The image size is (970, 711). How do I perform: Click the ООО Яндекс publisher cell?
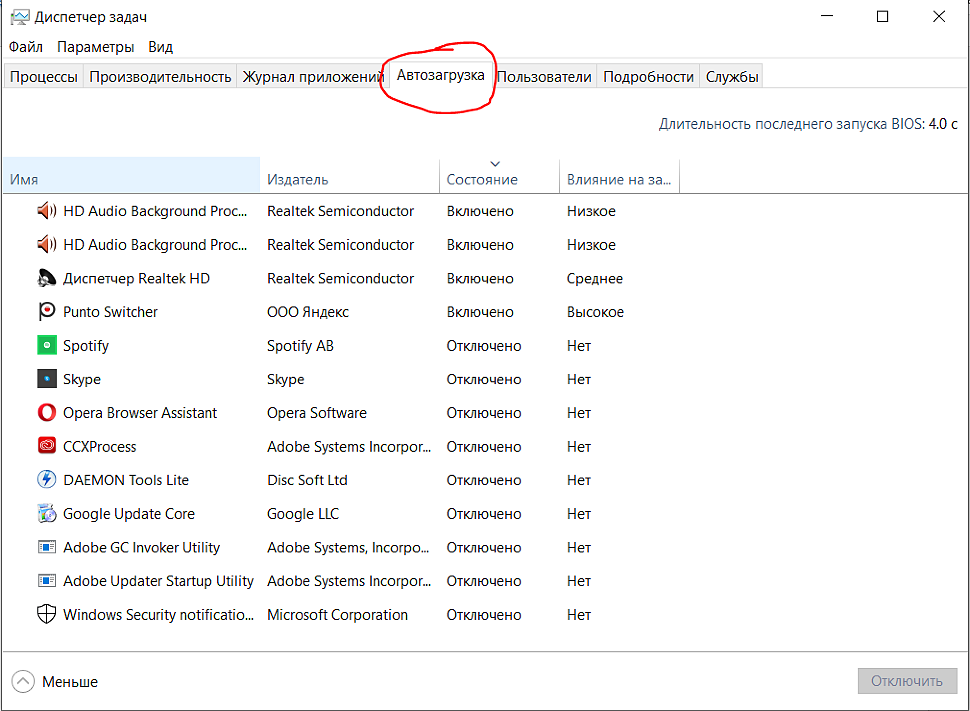click(x=307, y=312)
